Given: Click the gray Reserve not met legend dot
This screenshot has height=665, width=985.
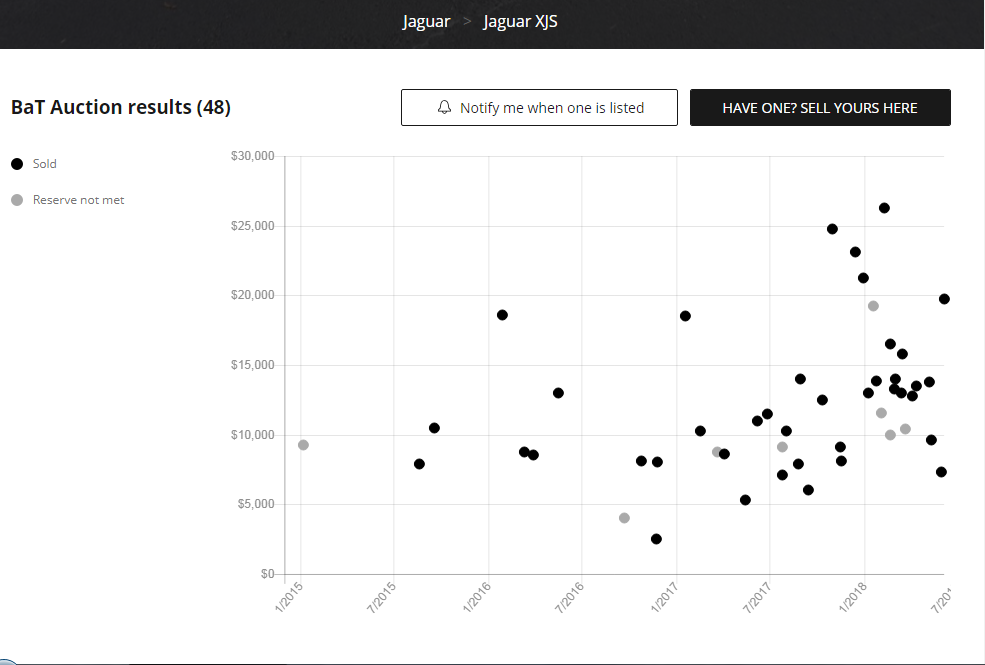Looking at the screenshot, I should tap(17, 200).
